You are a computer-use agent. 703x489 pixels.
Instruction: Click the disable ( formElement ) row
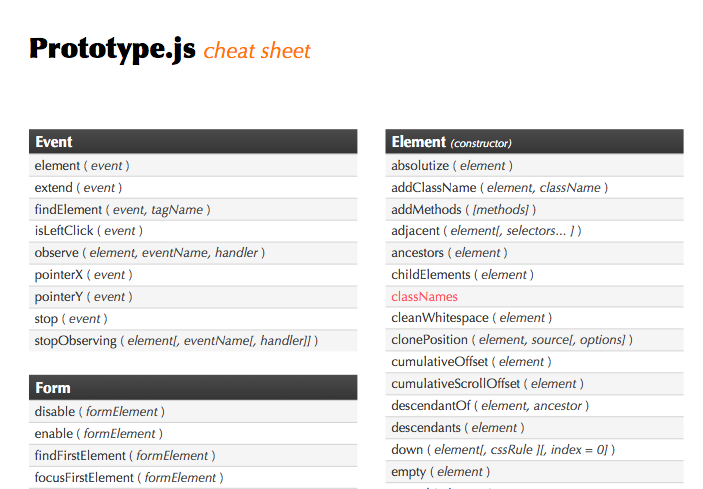click(193, 411)
